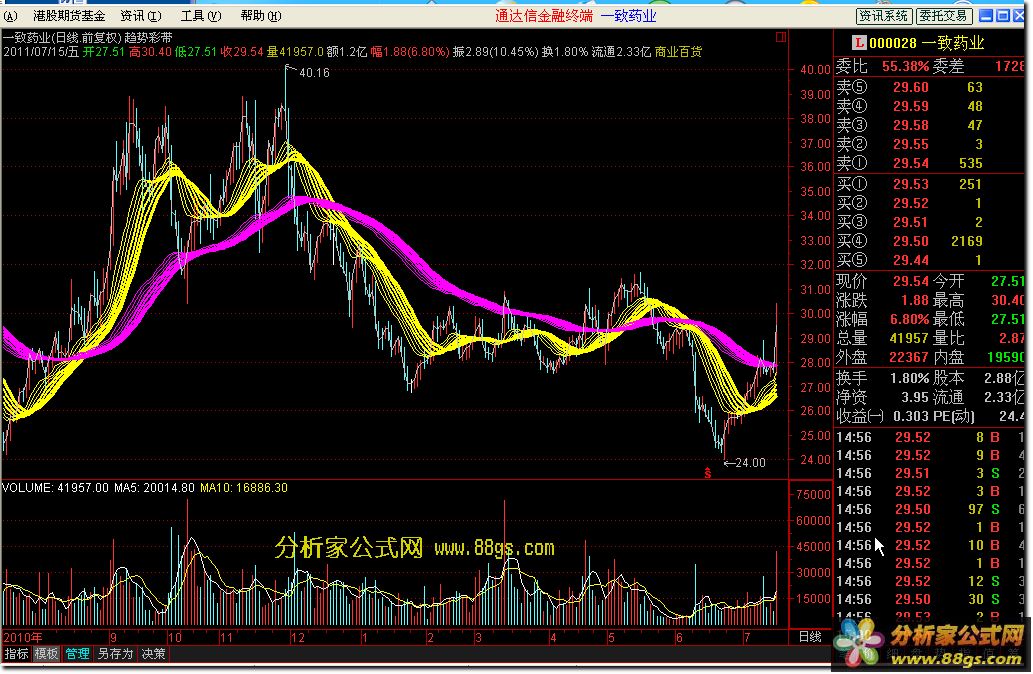Select the 模板 tab at bottom
Viewport: 1033px width, 674px height.
[x=46, y=654]
